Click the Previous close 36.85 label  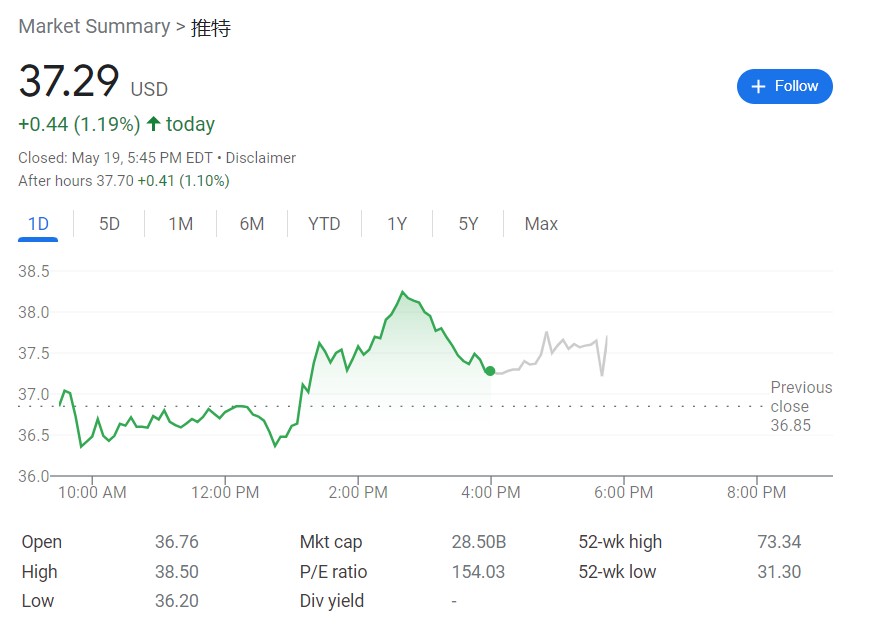coord(800,406)
